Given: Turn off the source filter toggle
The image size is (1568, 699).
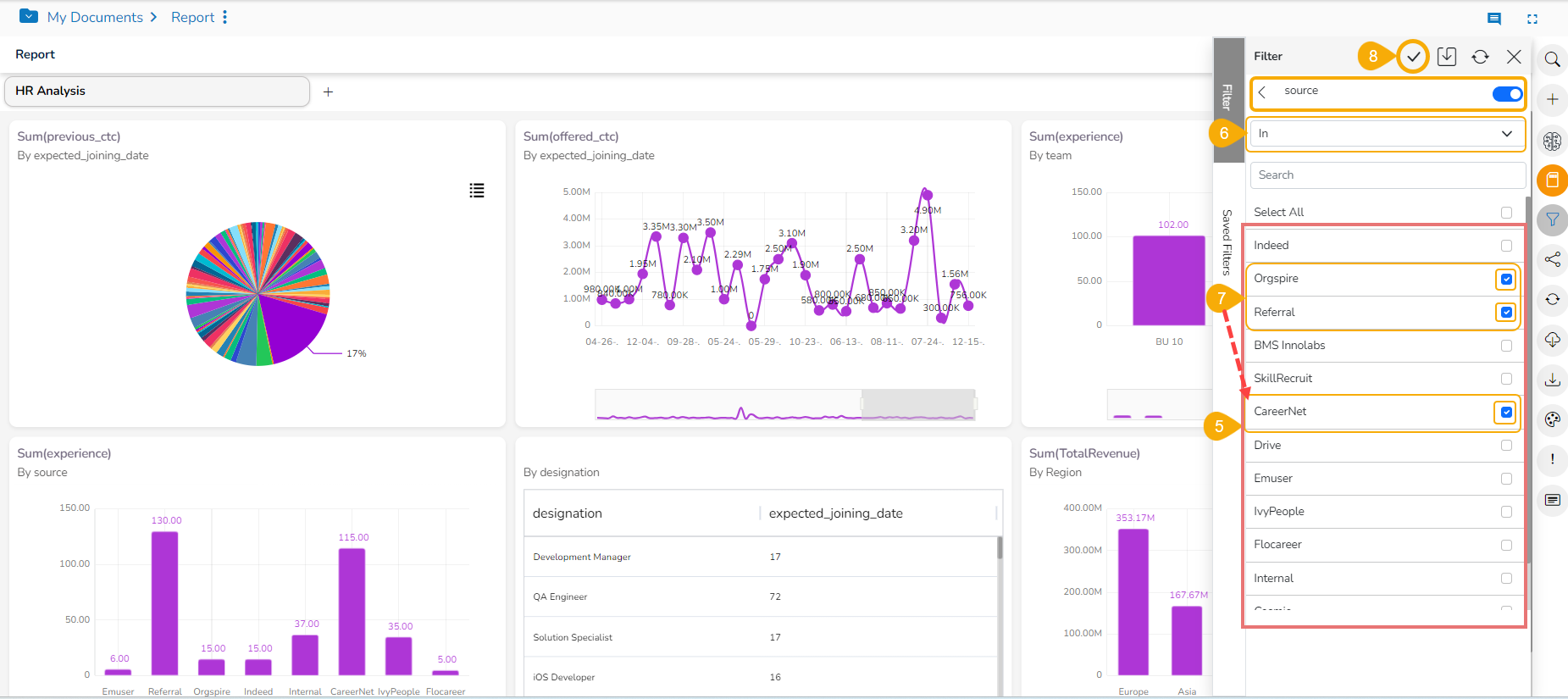Looking at the screenshot, I should (1507, 94).
